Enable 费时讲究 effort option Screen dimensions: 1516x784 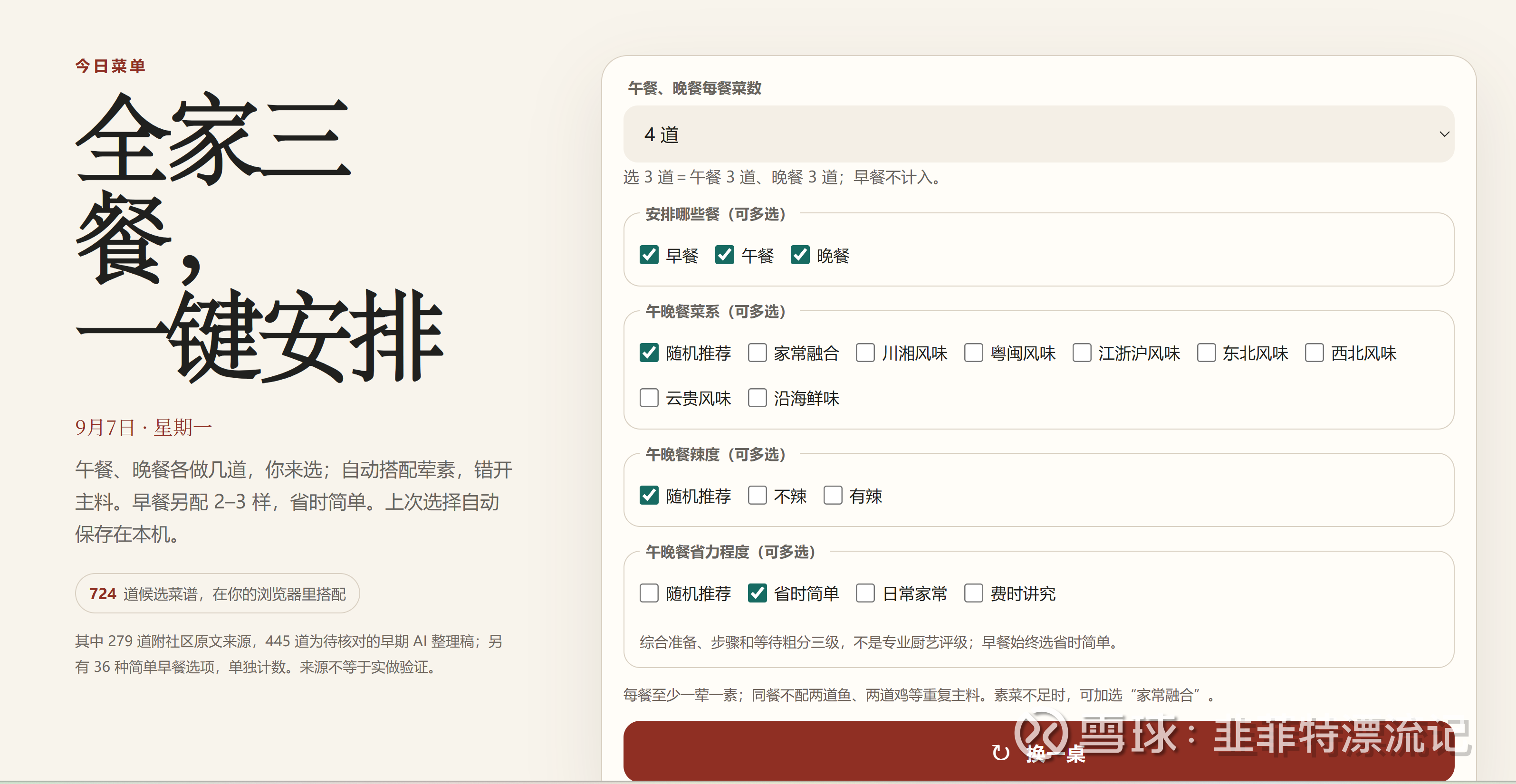pos(973,593)
